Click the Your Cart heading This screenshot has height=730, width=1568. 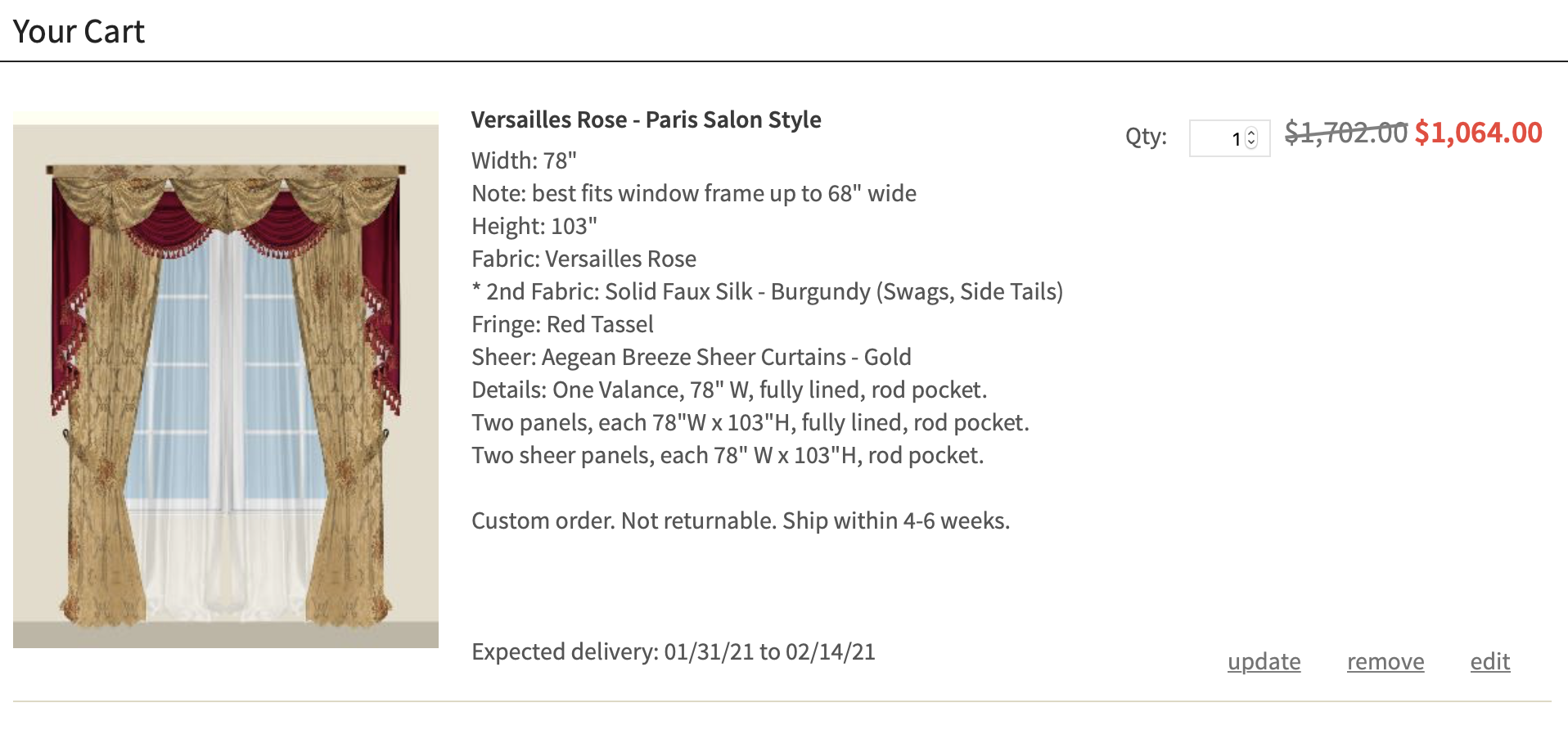[x=79, y=32]
